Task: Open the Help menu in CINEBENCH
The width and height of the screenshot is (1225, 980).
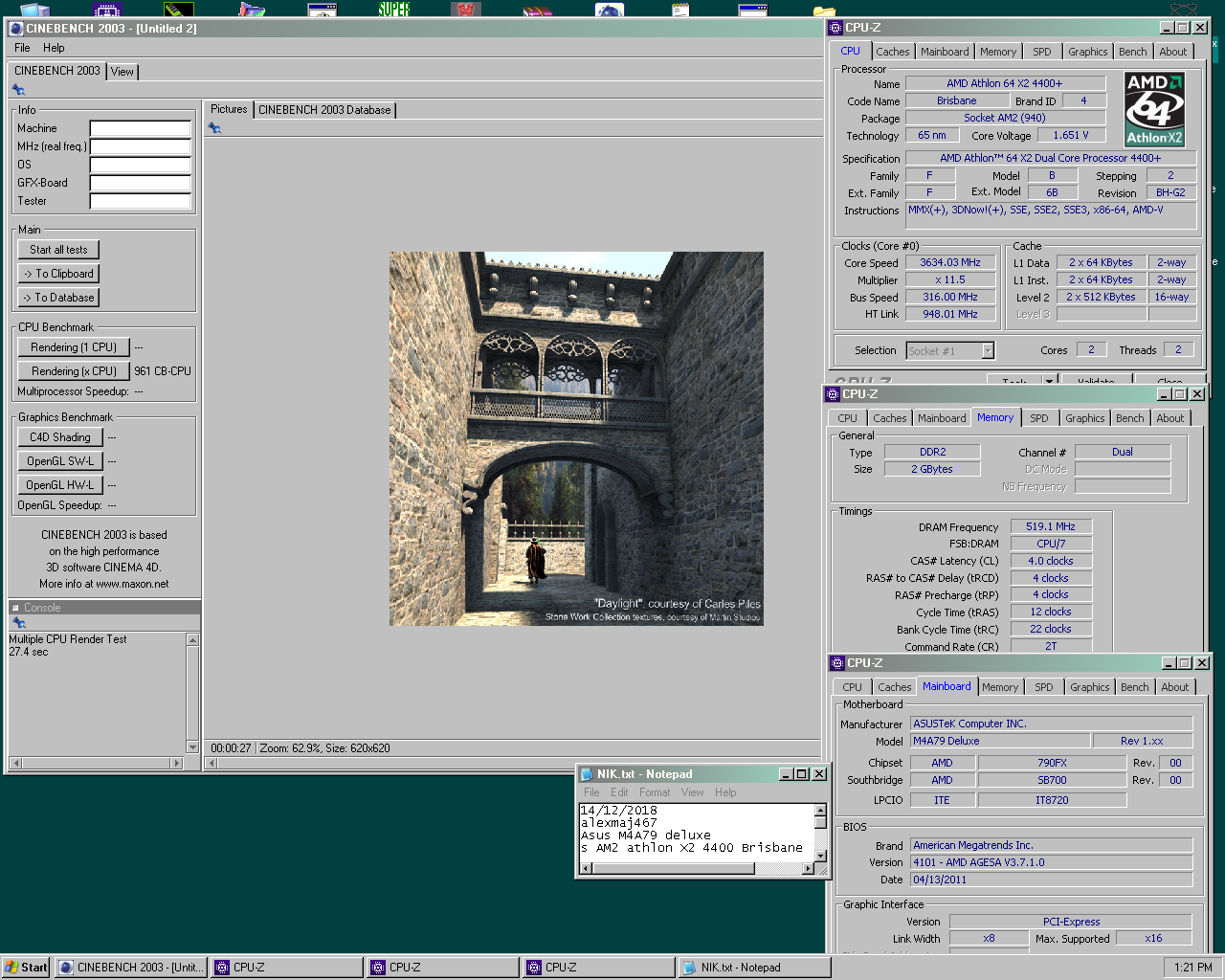Action: (x=54, y=48)
